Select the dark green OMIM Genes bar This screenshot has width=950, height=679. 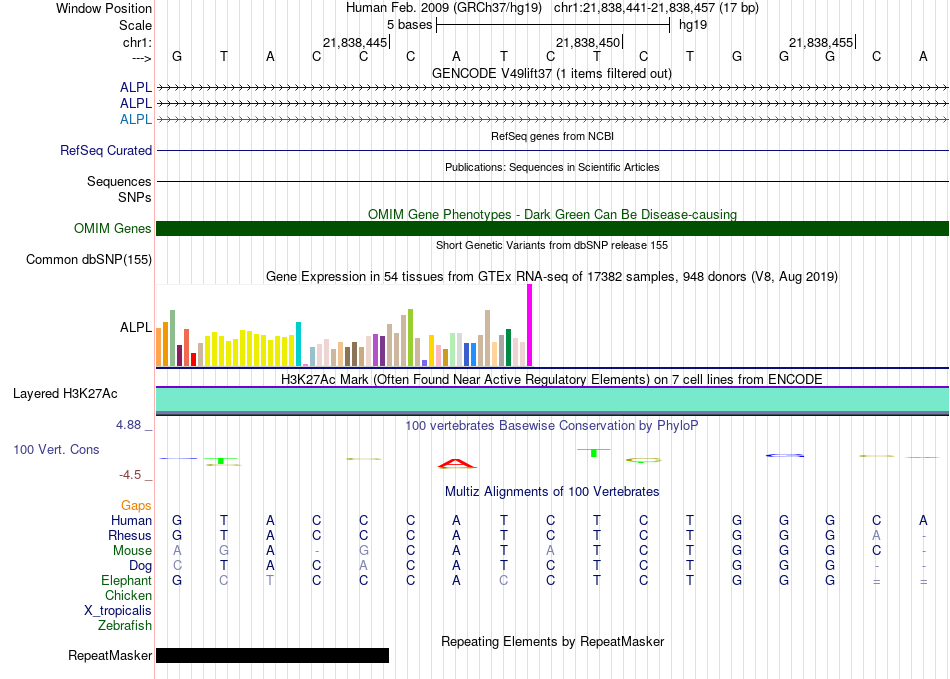click(552, 228)
